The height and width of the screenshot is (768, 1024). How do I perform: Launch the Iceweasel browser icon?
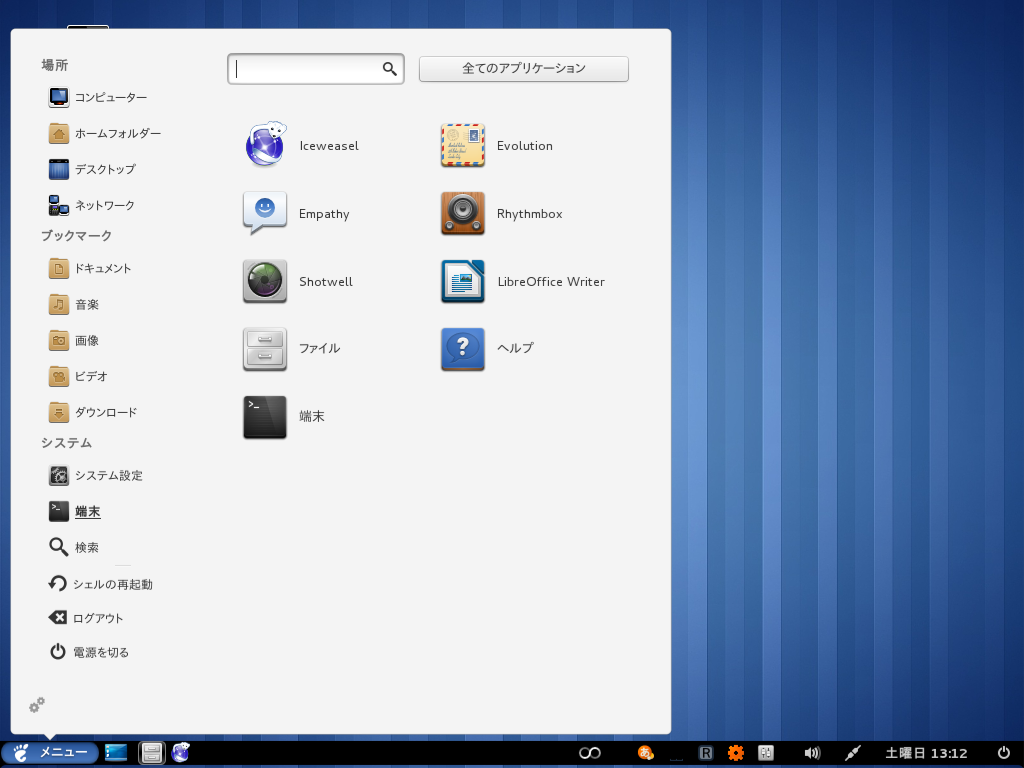[x=265, y=145]
